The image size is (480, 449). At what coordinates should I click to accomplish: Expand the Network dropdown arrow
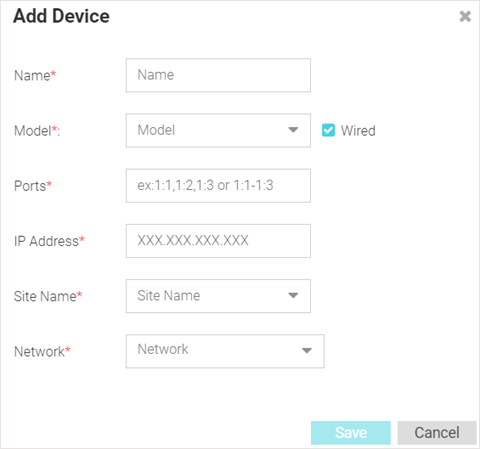(x=307, y=350)
